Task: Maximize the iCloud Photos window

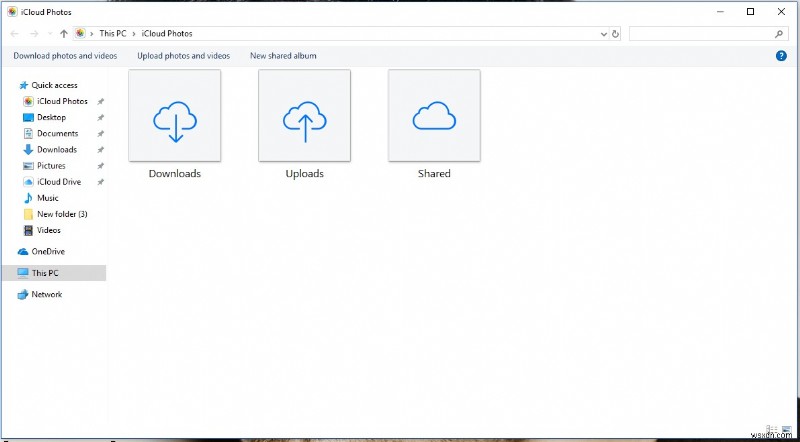Action: point(751,12)
